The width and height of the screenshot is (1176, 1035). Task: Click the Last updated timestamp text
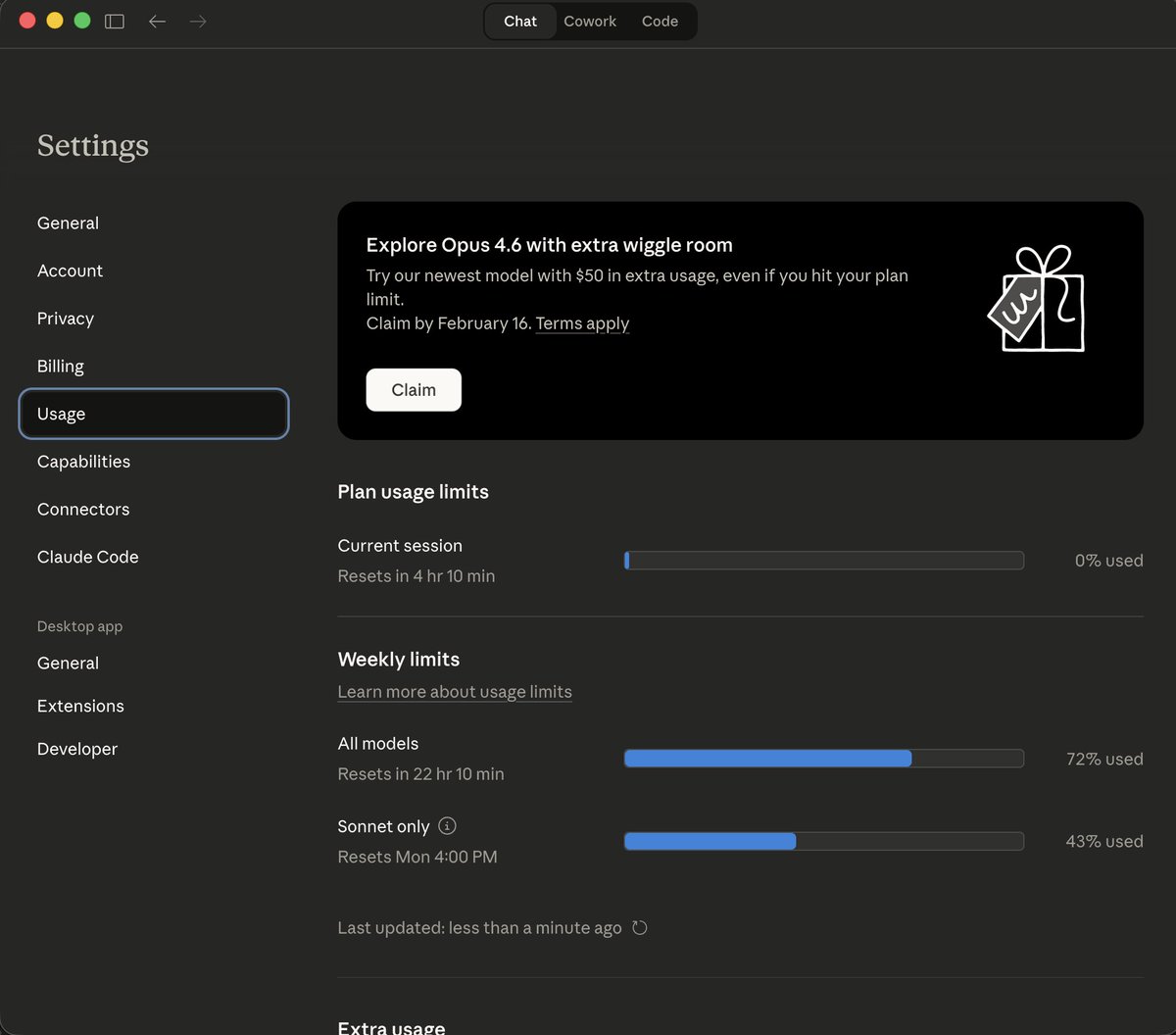click(479, 928)
